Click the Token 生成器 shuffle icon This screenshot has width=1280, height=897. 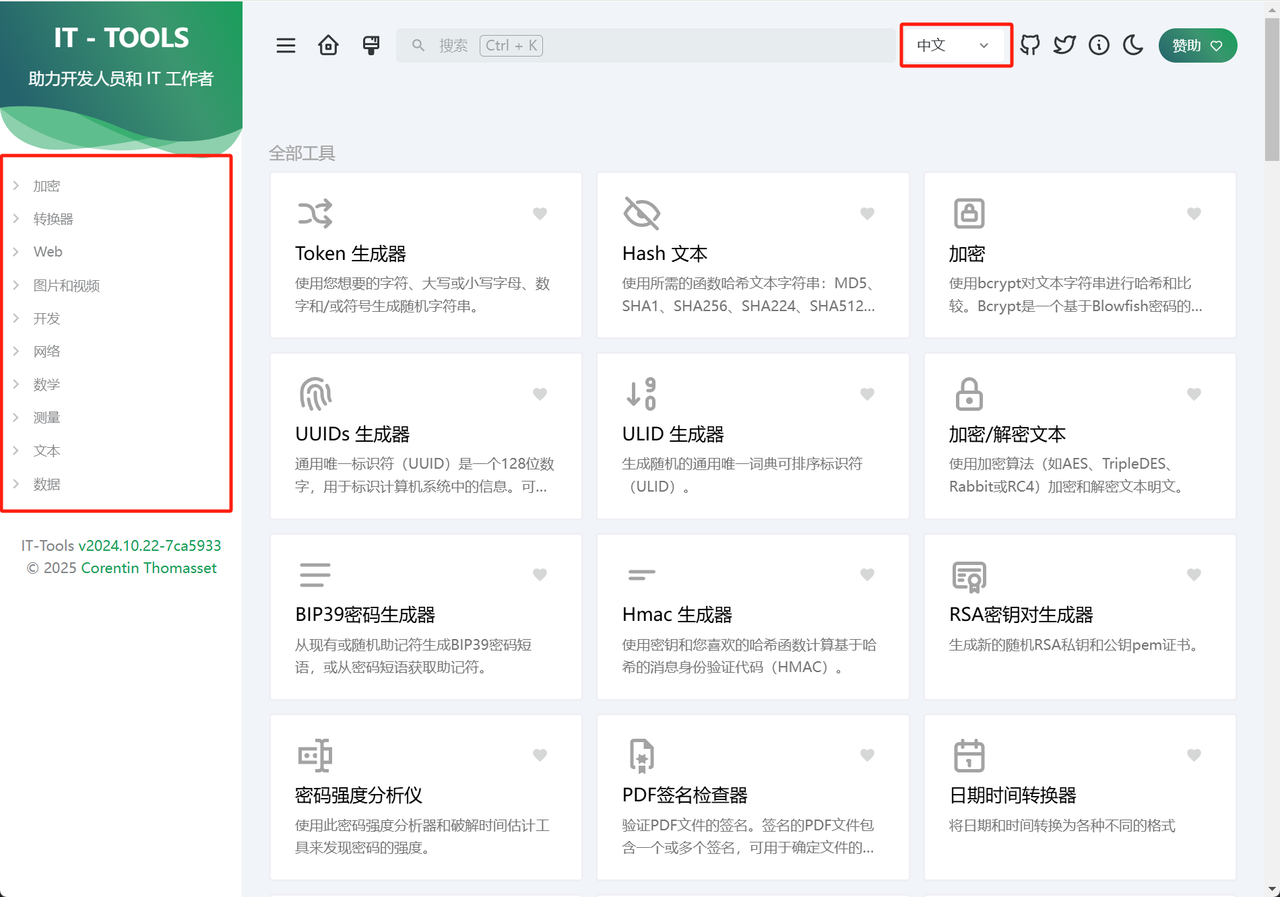coord(315,213)
